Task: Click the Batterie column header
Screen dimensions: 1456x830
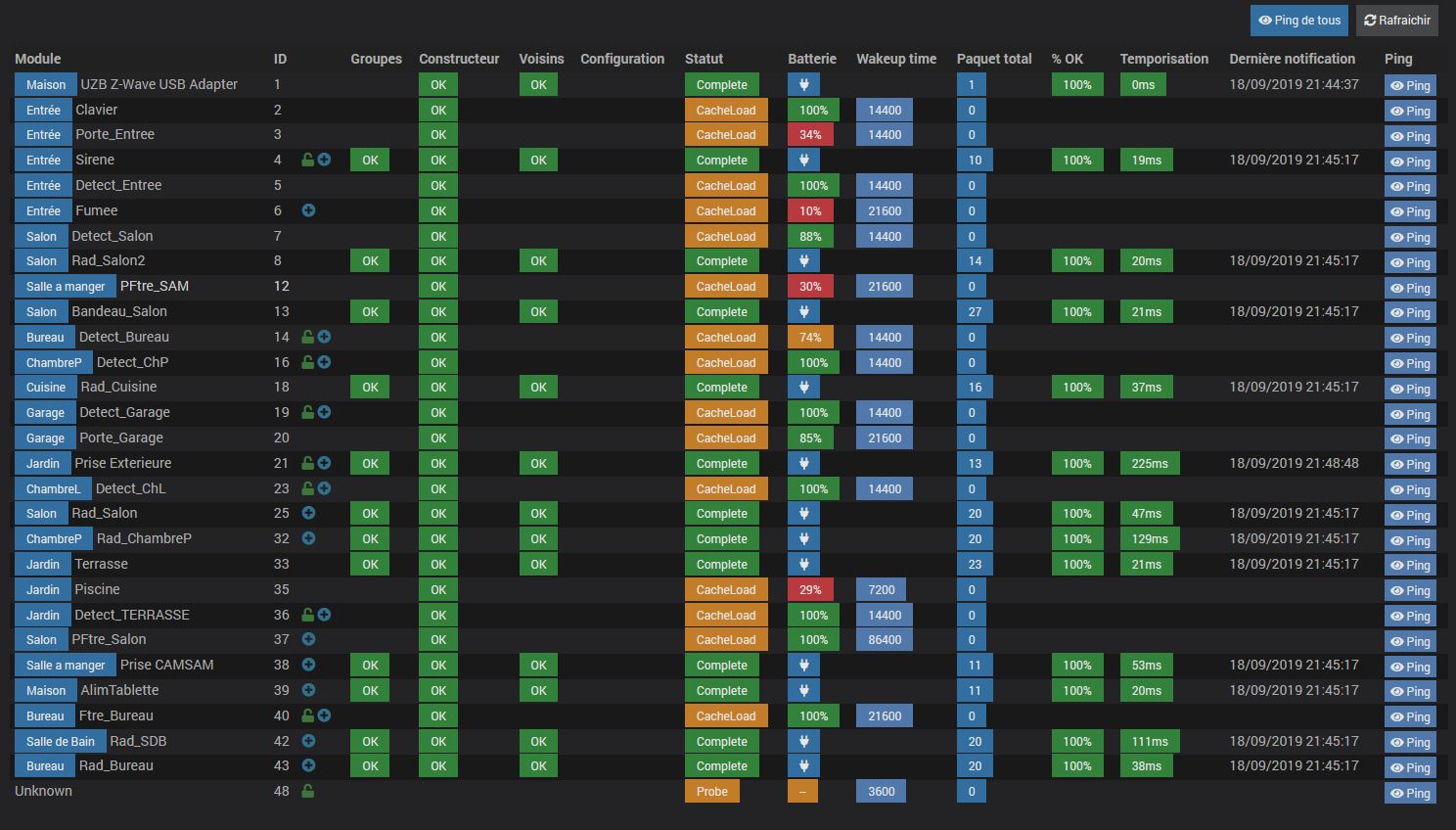Action: [x=812, y=59]
